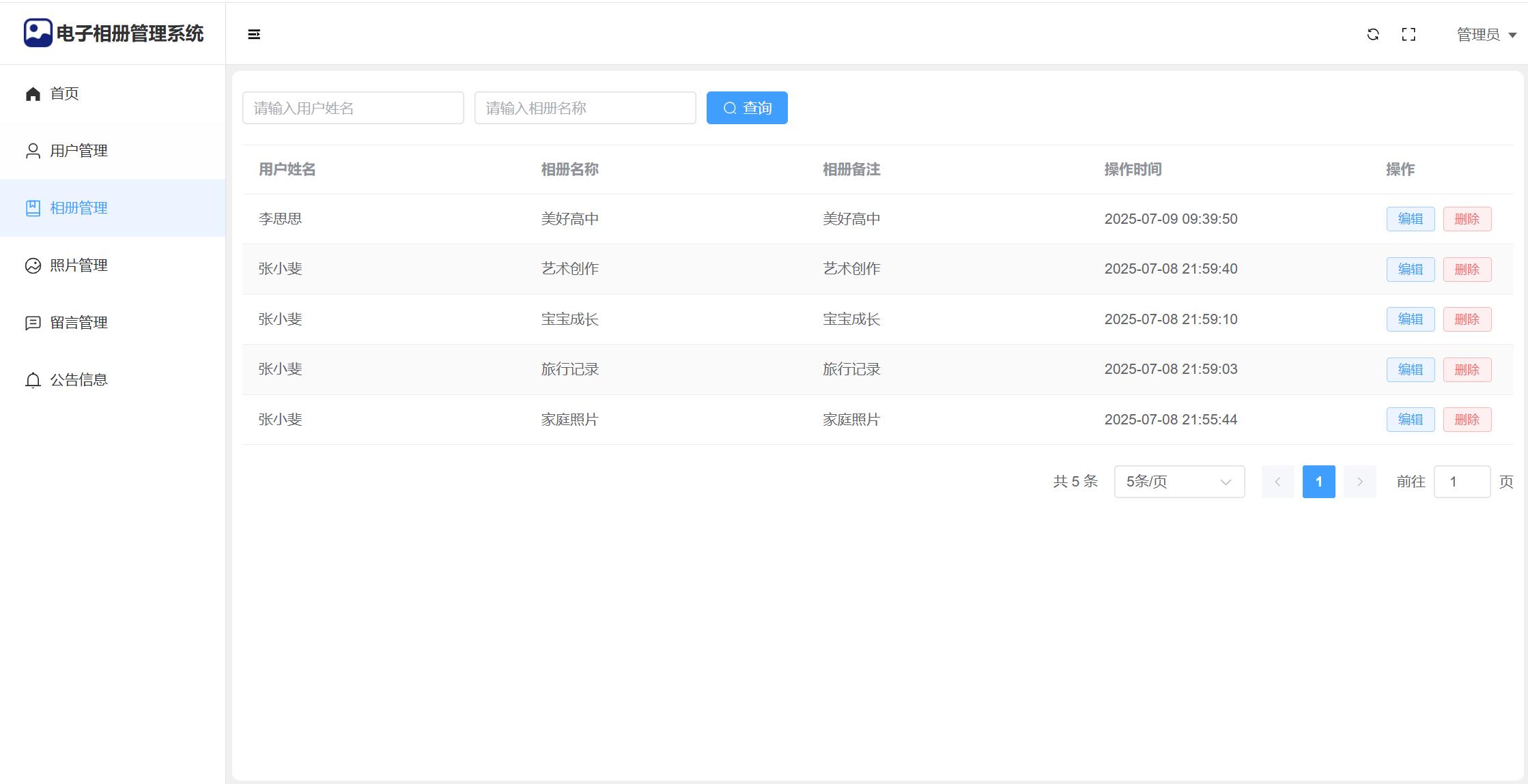Click the bell icon beside 公告信息
This screenshot has height=784, width=1528.
click(33, 380)
